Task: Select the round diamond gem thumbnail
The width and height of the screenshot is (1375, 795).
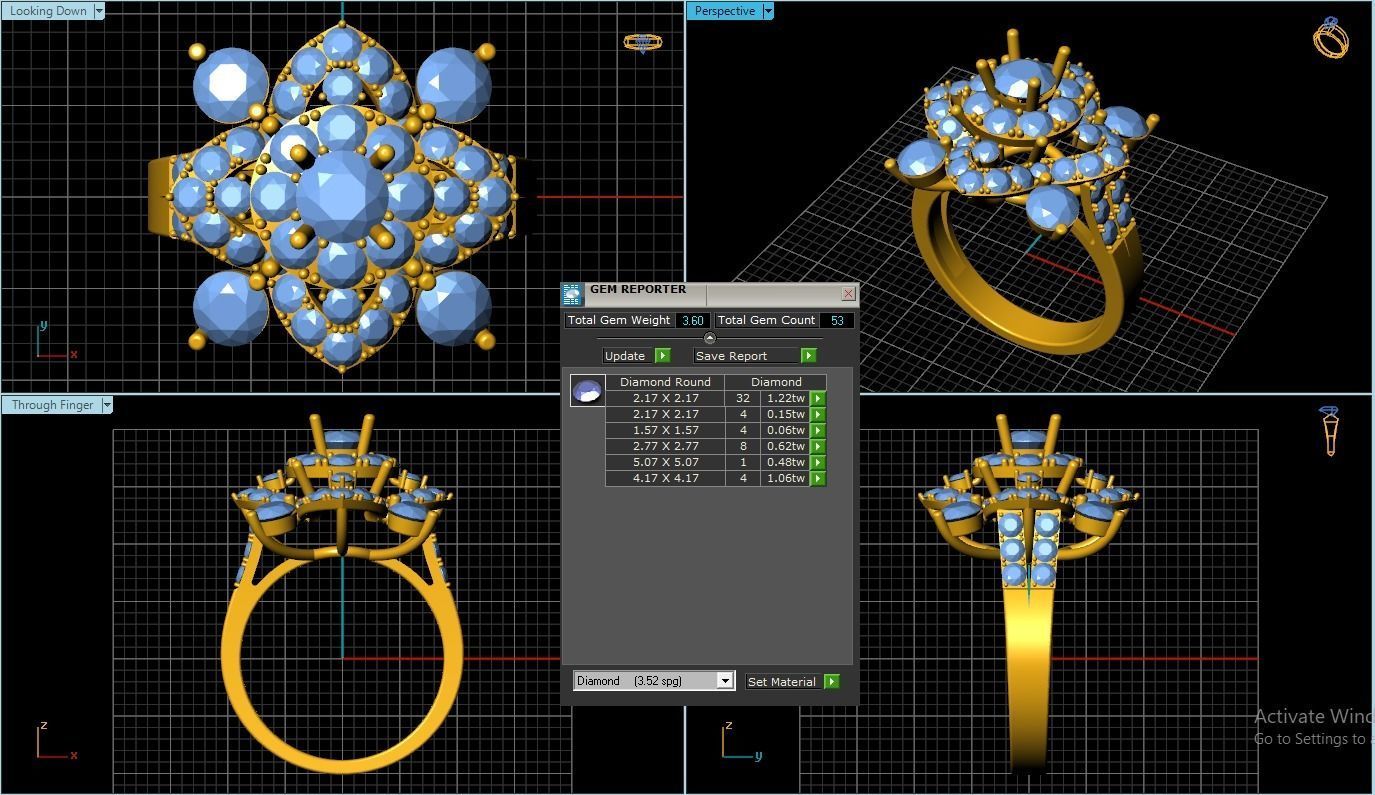Action: (587, 390)
